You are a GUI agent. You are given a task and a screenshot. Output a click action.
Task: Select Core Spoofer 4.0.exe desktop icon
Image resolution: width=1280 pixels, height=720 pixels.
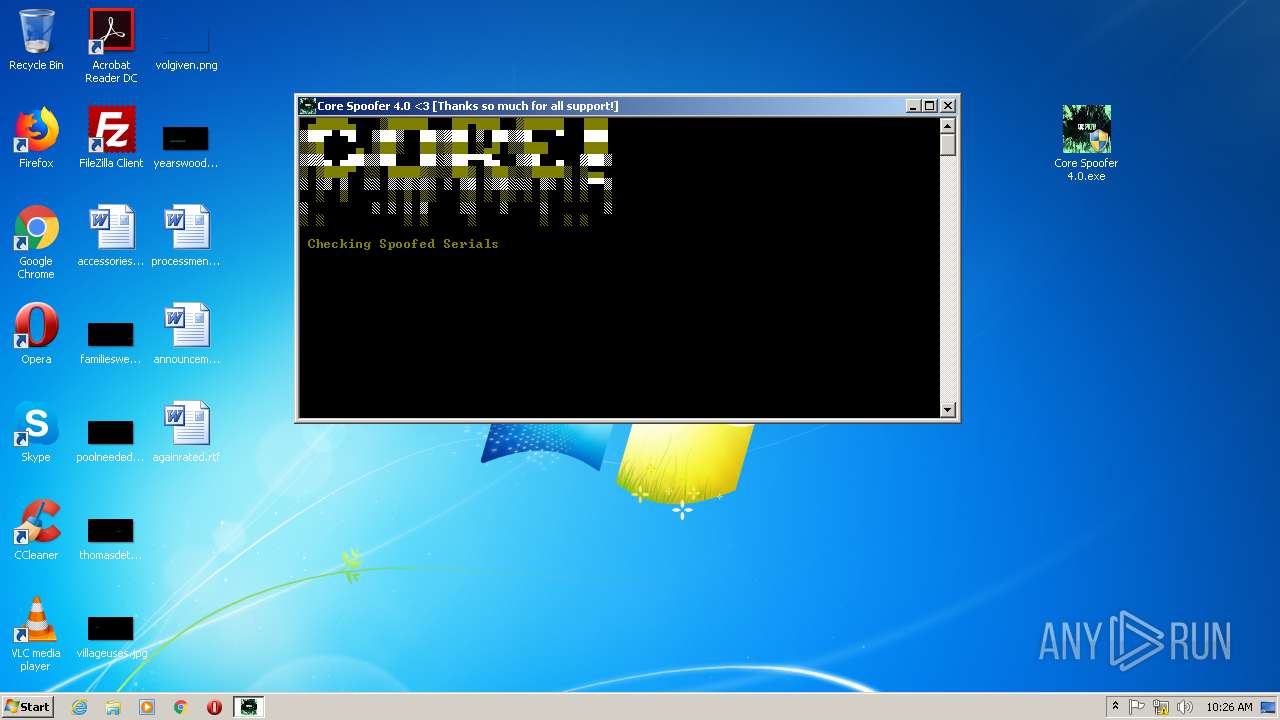click(x=1086, y=143)
